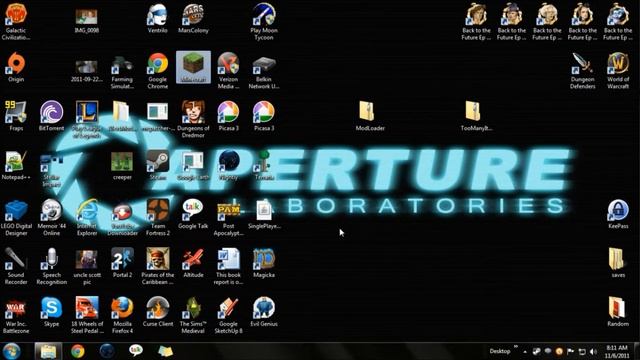
Task: Launch the Curse Client
Action: click(x=158, y=312)
